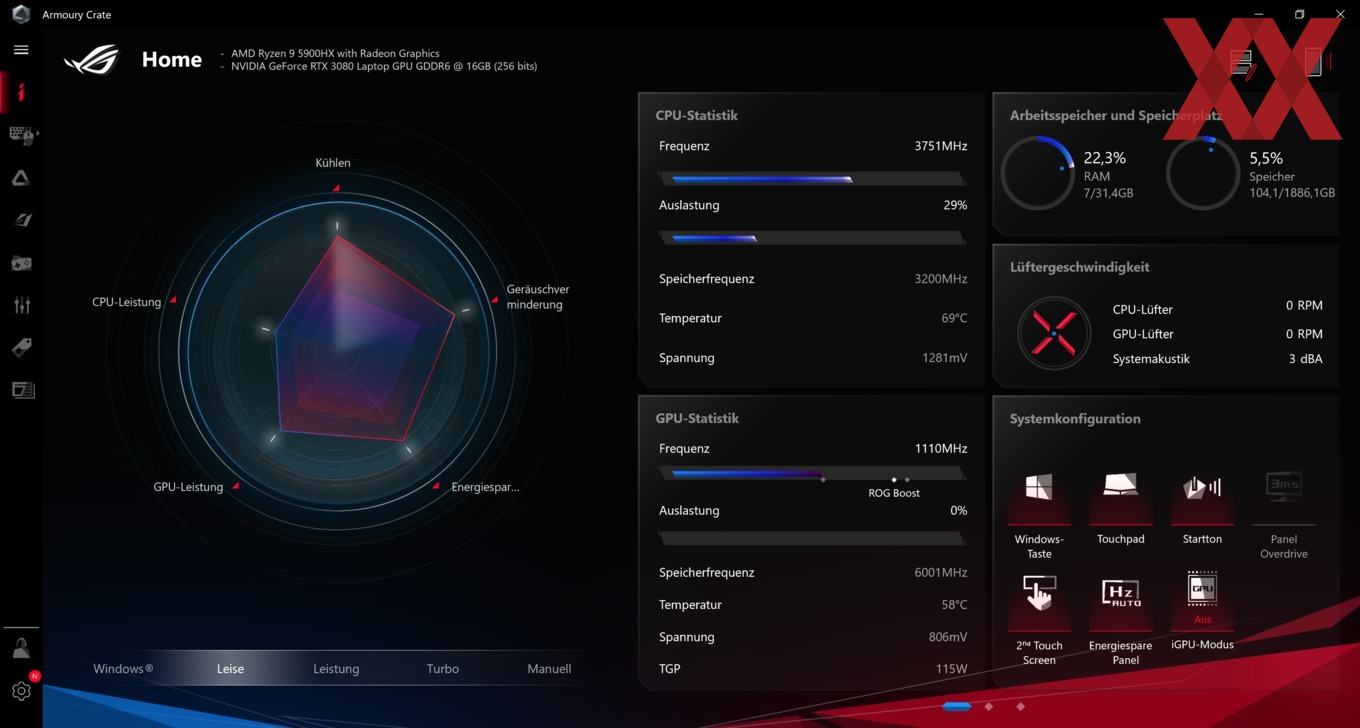Image resolution: width=1360 pixels, height=728 pixels.
Task: Click the Lüftergeschwindigkeit panel heading
Action: click(x=1079, y=267)
